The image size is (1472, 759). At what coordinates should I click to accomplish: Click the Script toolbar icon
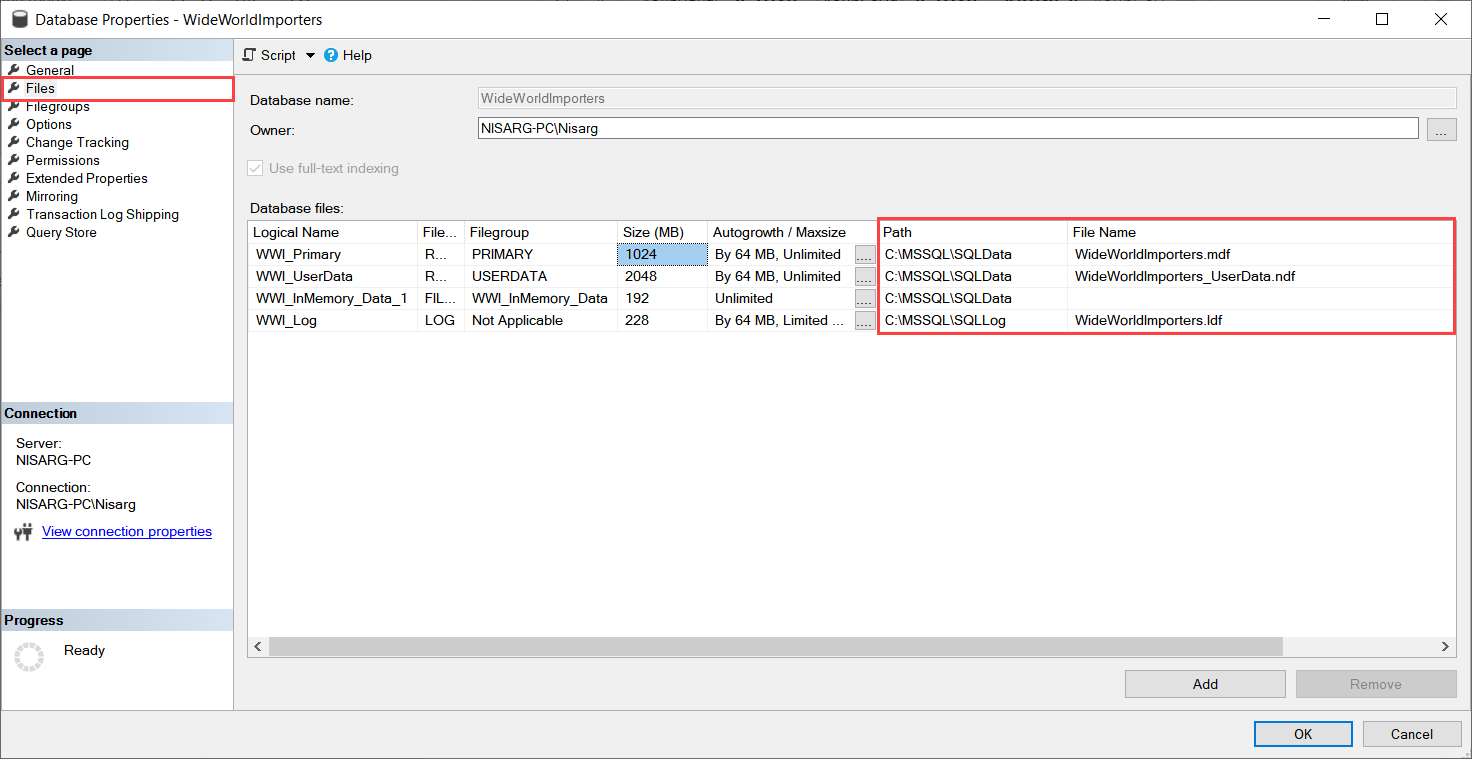pos(250,55)
